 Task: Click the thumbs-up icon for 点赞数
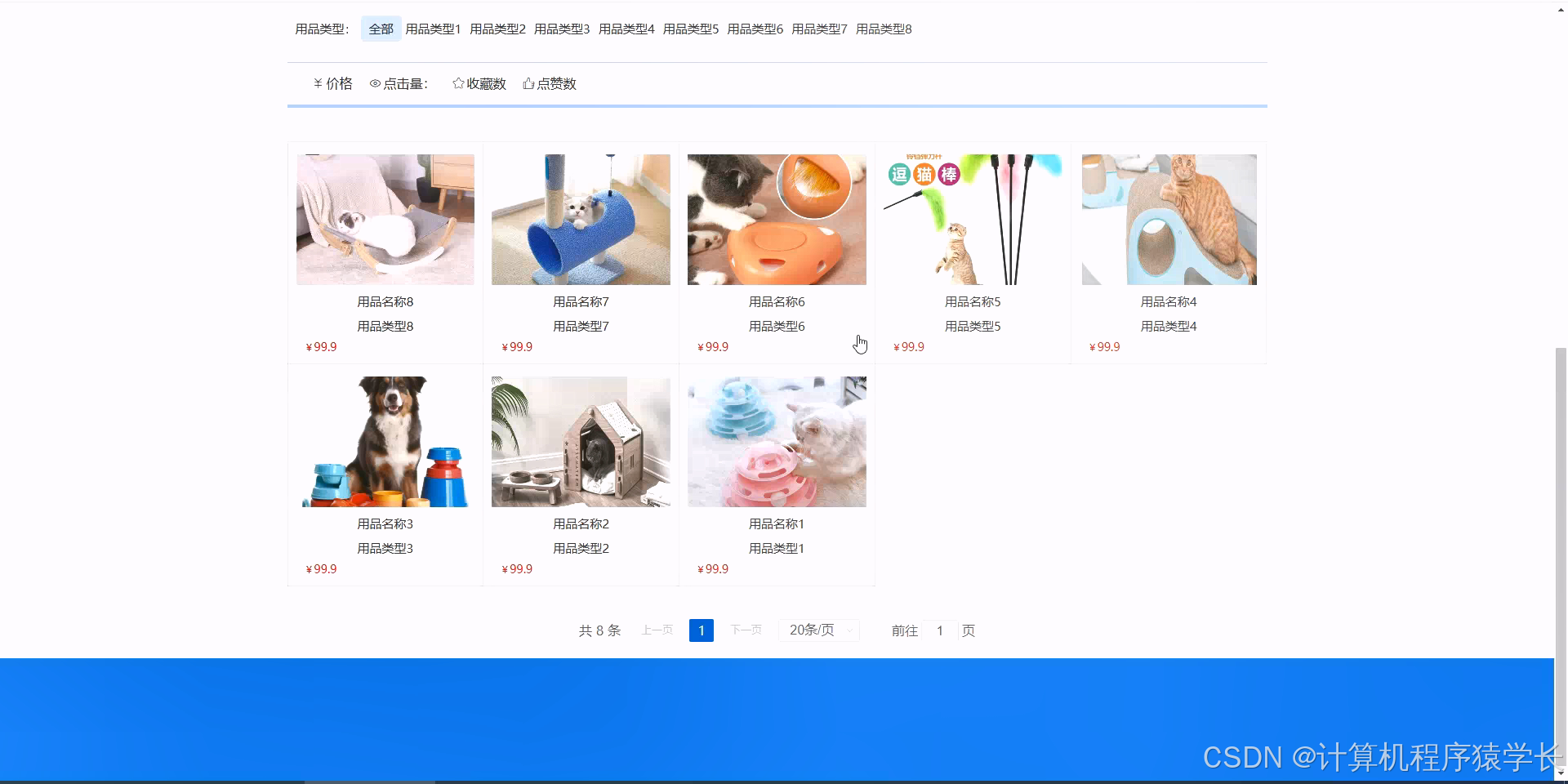[527, 82]
